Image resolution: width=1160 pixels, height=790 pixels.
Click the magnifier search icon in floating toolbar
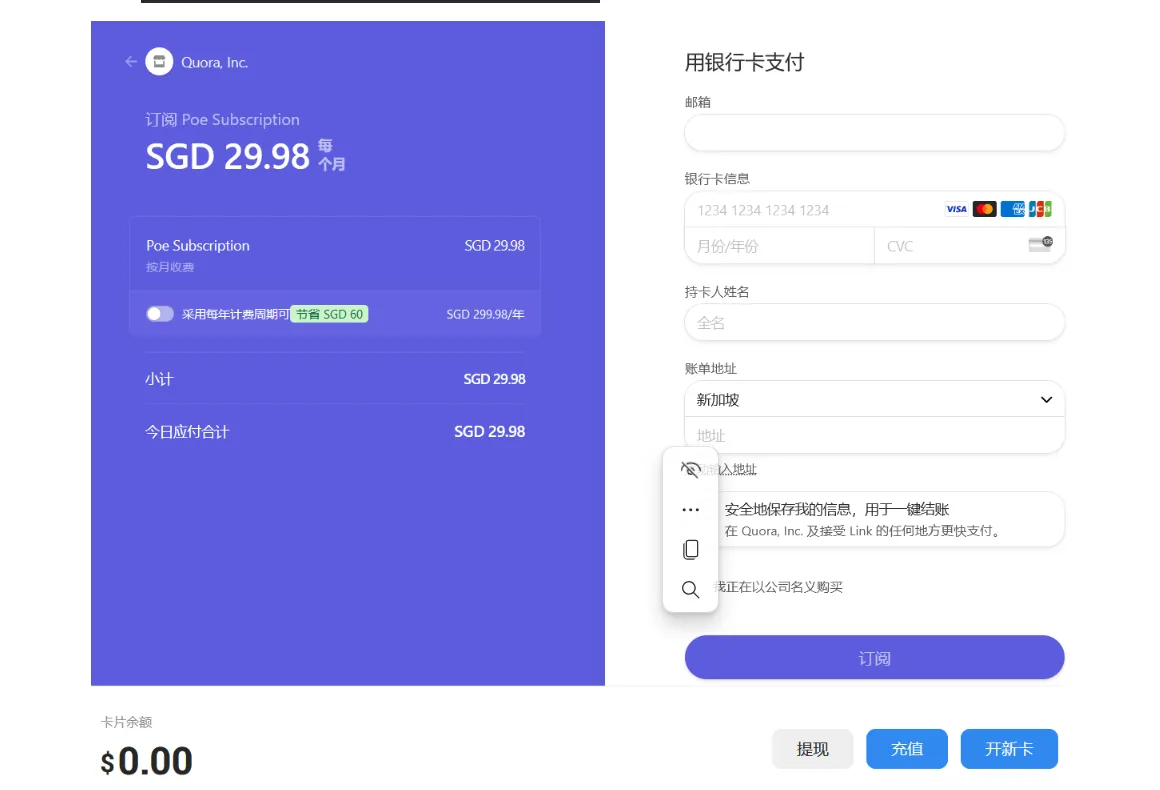pyautogui.click(x=690, y=590)
